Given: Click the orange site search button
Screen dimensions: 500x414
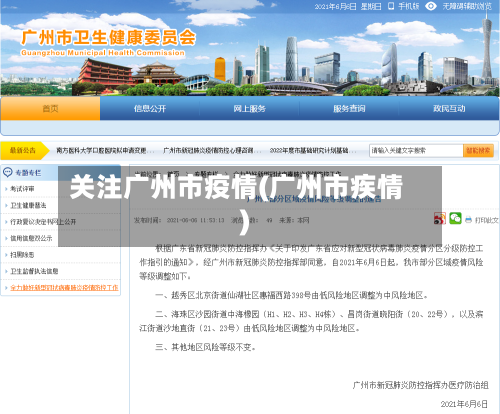Looking at the screenshot, I should [478, 150].
